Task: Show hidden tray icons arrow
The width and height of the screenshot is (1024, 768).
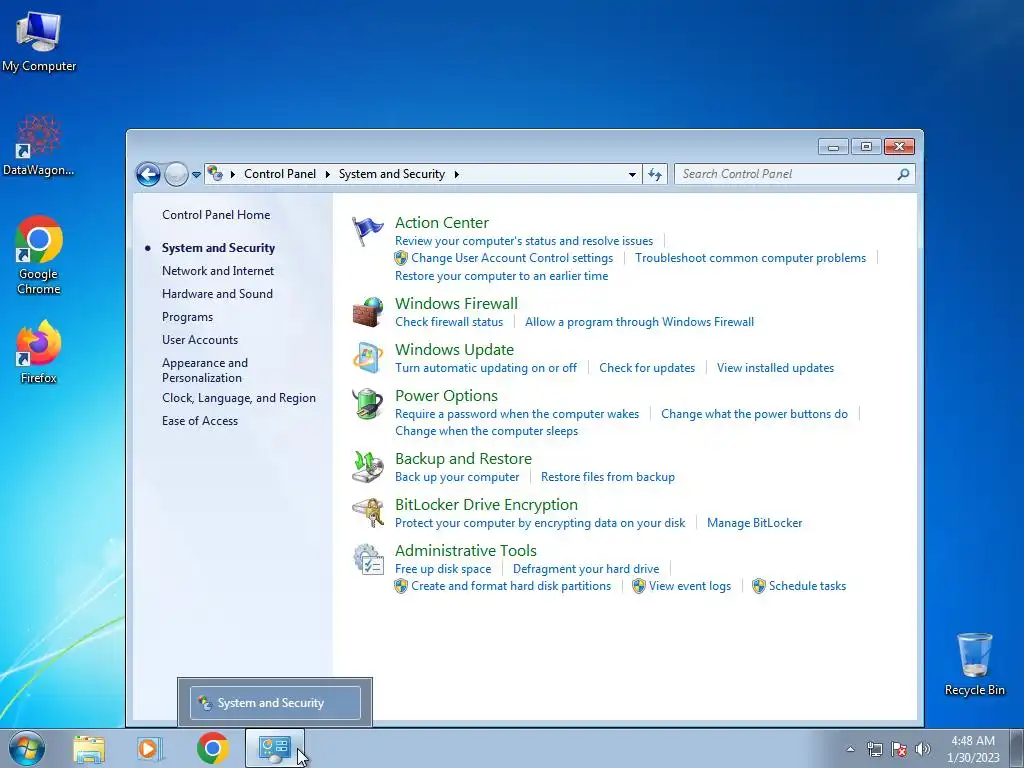Action: 850,749
